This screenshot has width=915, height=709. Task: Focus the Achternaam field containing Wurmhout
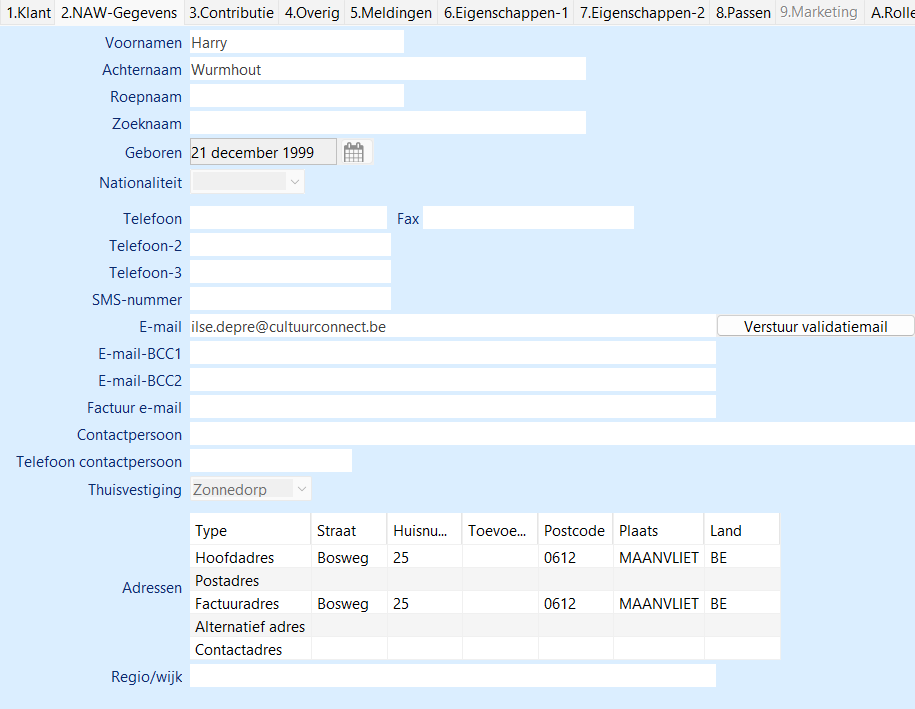tap(387, 70)
